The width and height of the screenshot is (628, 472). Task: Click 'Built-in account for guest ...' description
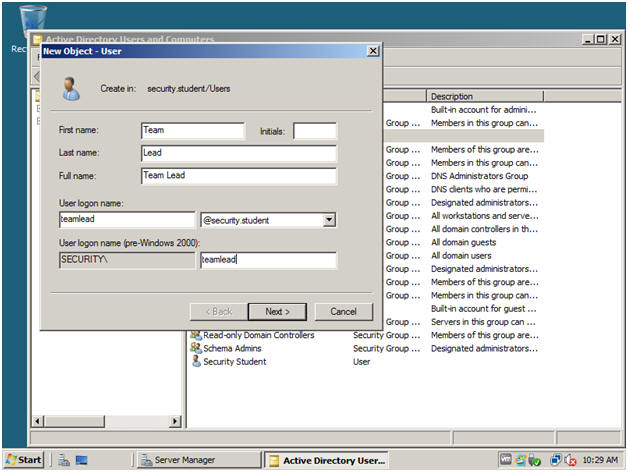(x=483, y=309)
